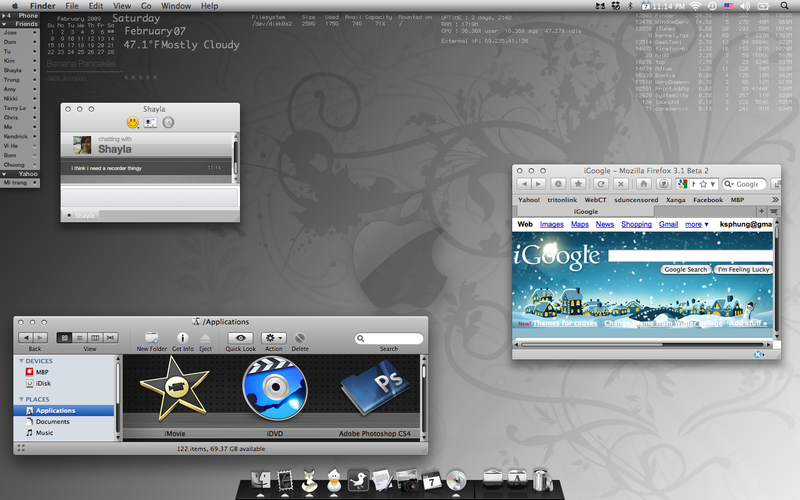Click the I'm Feeling Lucky button
800x500 pixels.
click(743, 269)
